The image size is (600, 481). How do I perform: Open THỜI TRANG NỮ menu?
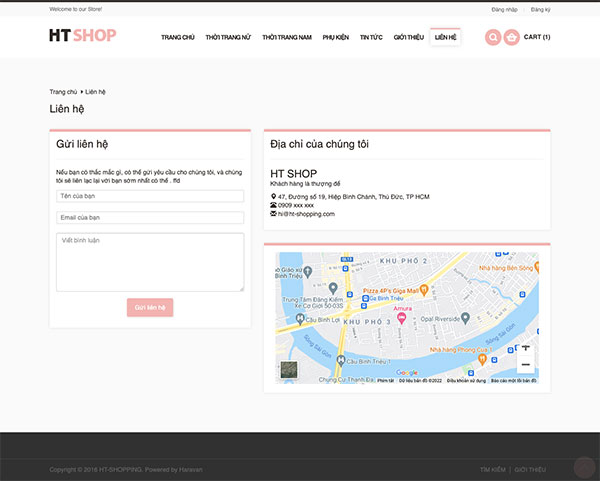tap(228, 38)
